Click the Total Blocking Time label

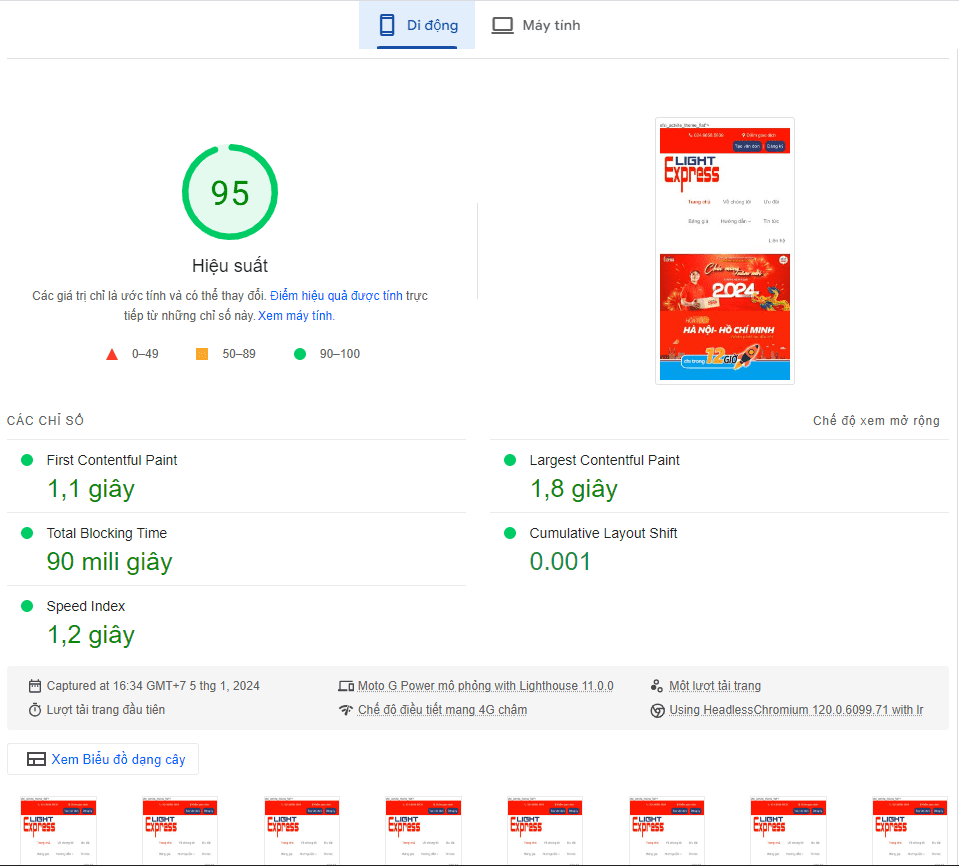[107, 533]
